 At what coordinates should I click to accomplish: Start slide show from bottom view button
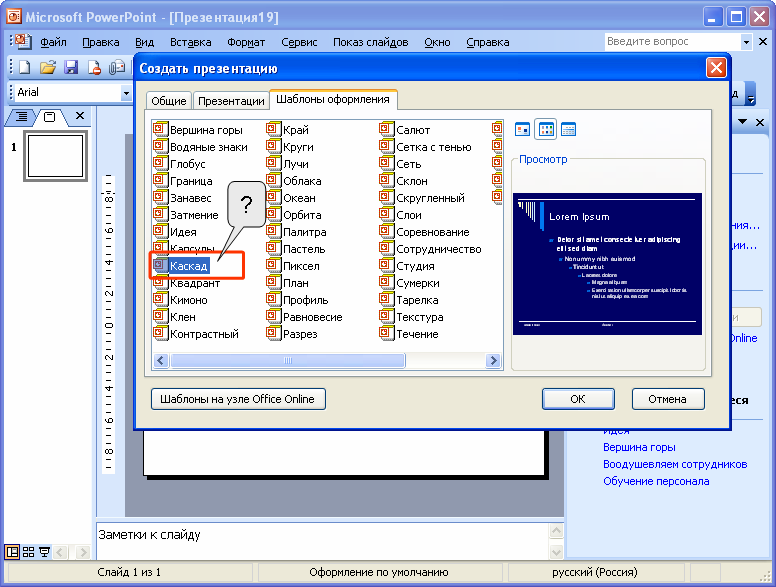click(x=45, y=552)
